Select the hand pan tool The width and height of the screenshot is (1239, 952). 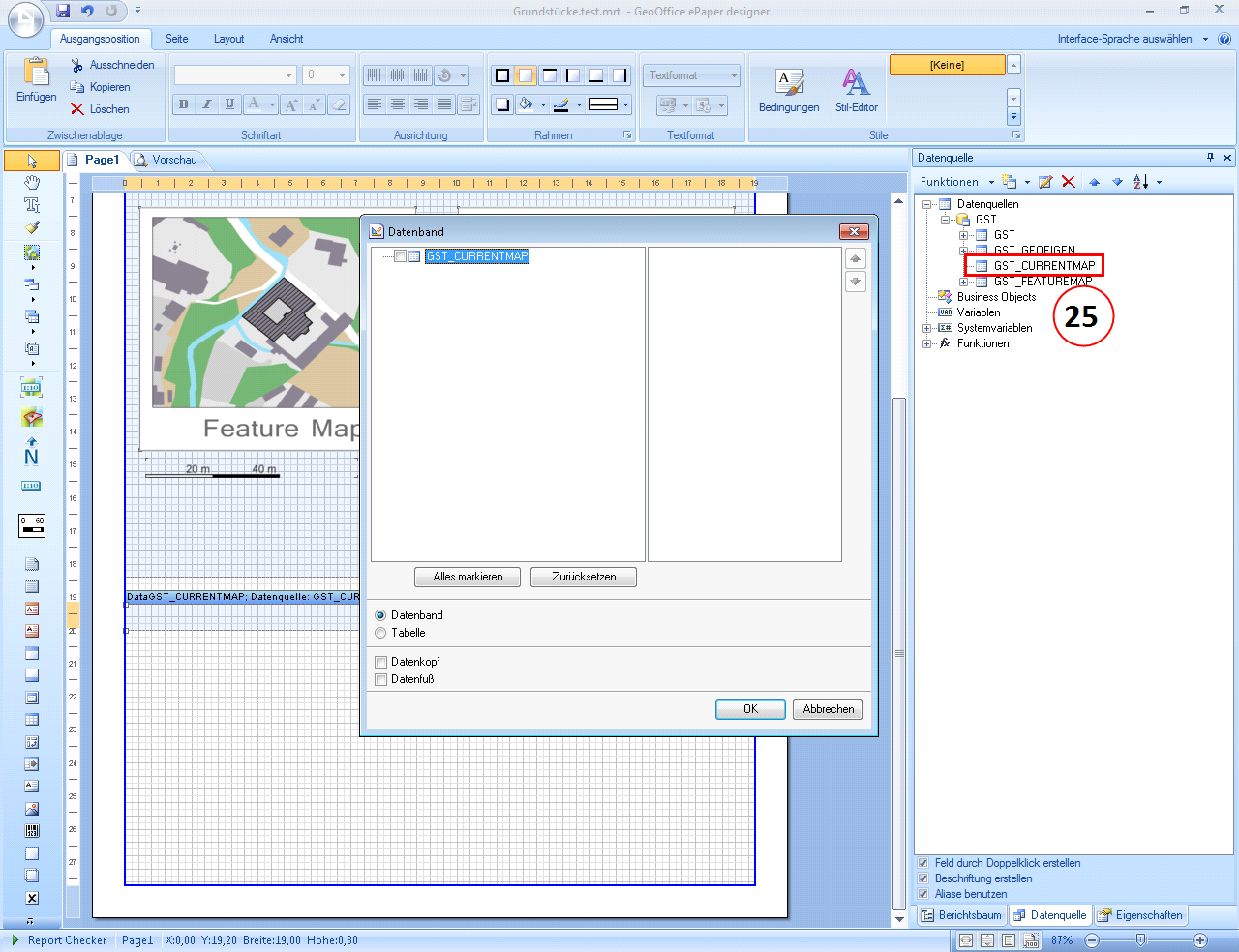(32, 182)
